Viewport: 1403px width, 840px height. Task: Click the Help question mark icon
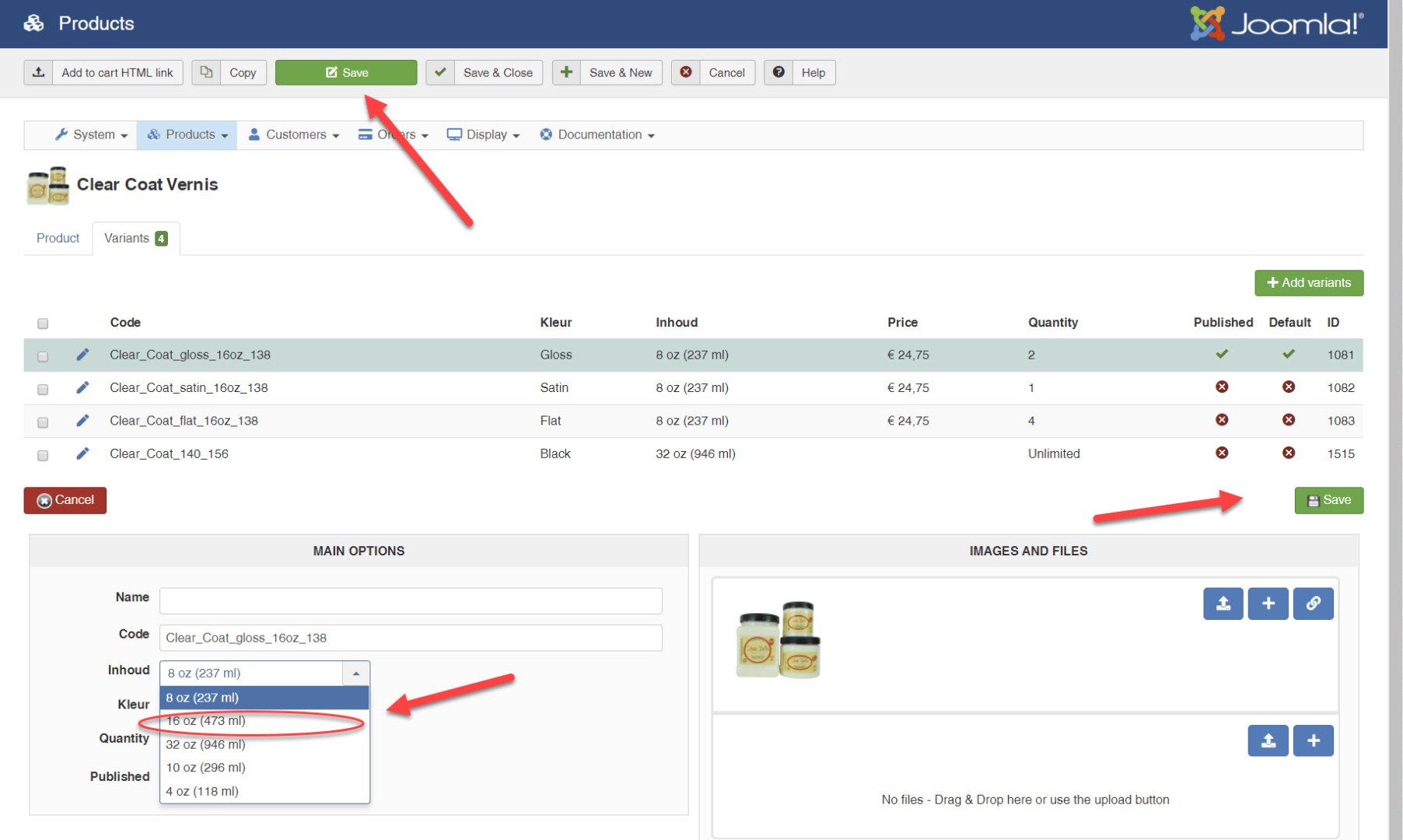[x=778, y=72]
